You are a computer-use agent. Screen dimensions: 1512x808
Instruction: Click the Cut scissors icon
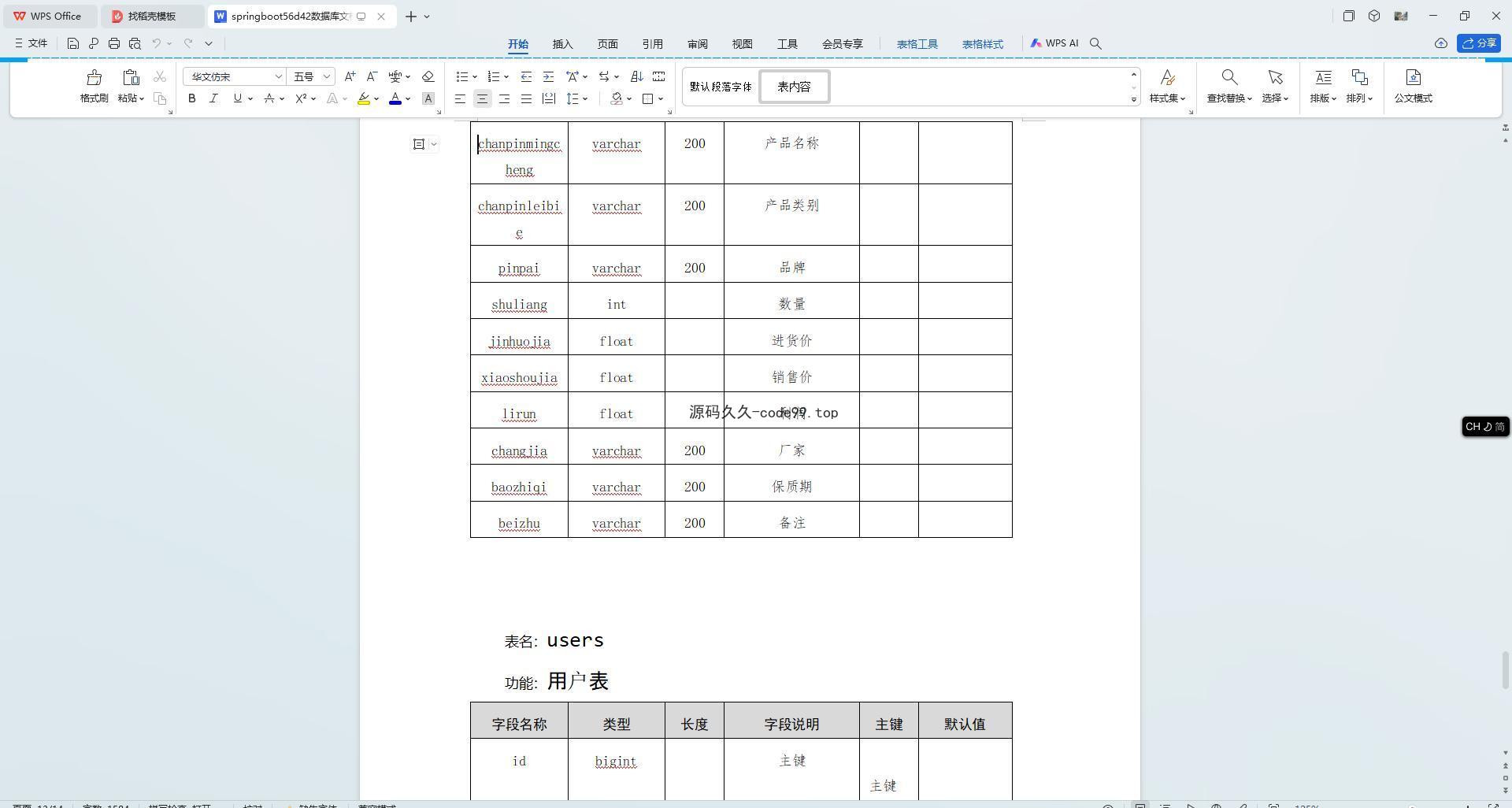coord(160,76)
